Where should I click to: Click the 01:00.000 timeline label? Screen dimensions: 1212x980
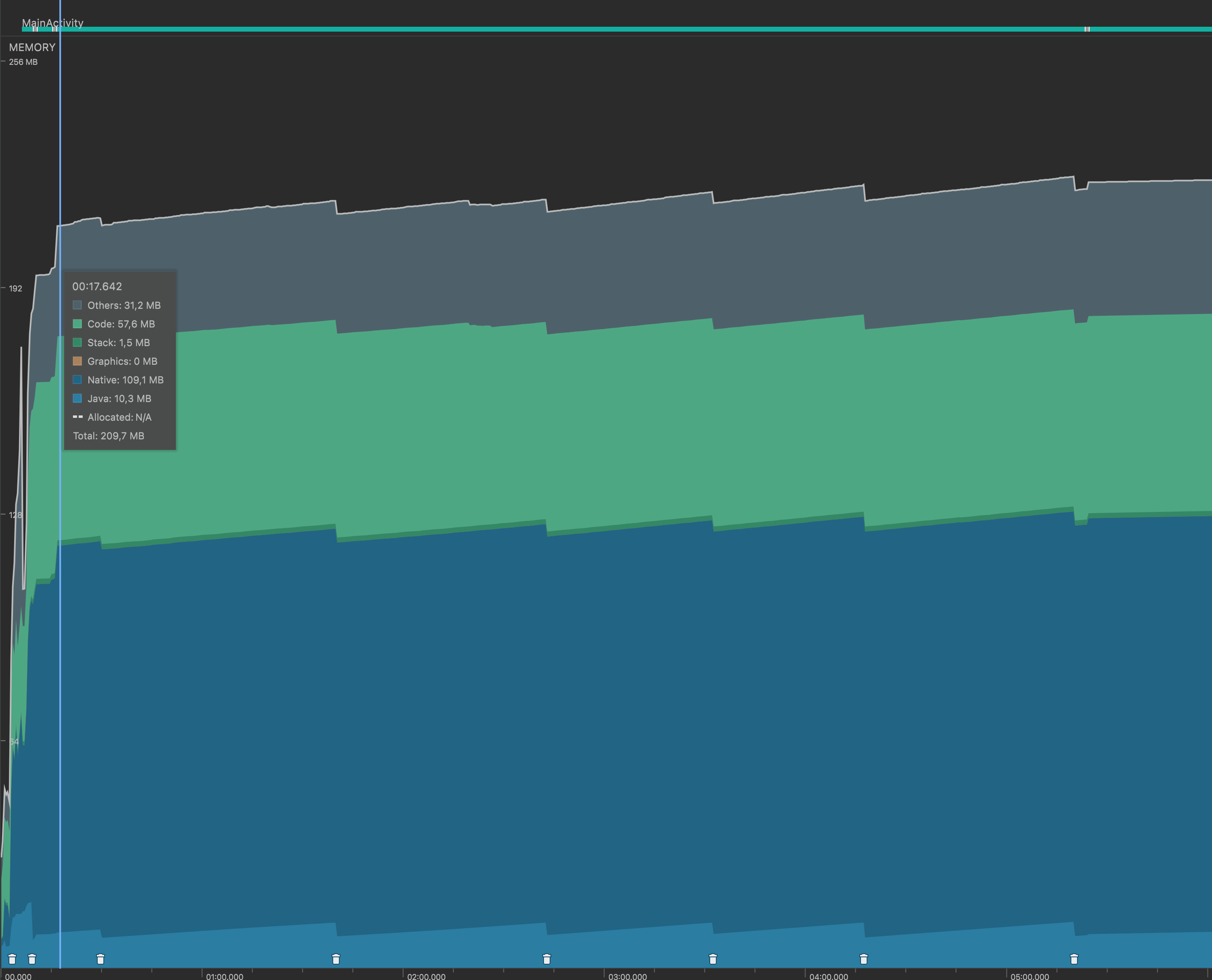tap(225, 976)
